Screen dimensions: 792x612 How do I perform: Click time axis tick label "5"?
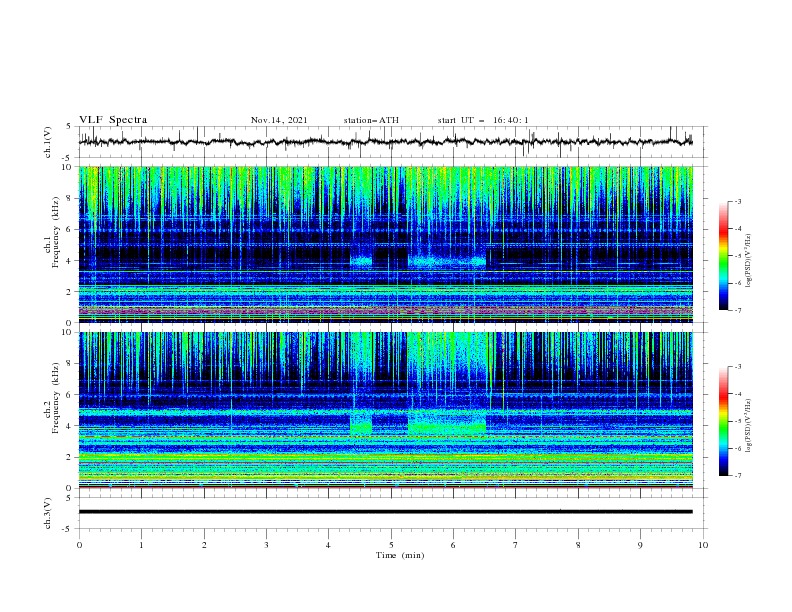[x=391, y=545]
